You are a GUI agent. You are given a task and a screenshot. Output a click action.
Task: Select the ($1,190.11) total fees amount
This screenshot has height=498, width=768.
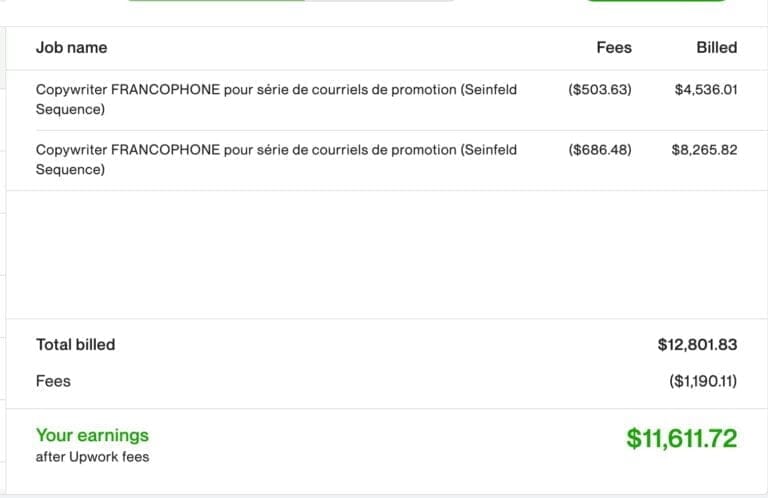(703, 381)
